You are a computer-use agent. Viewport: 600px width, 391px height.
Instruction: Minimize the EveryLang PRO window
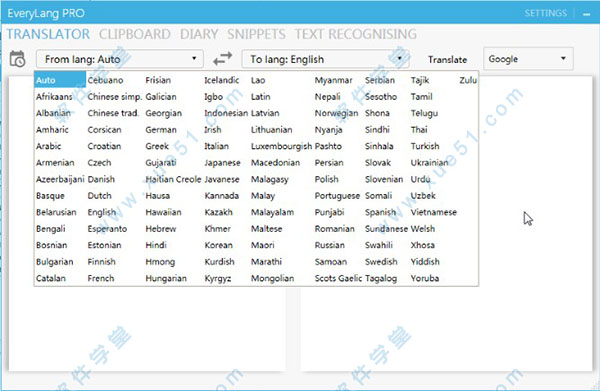pyautogui.click(x=587, y=14)
